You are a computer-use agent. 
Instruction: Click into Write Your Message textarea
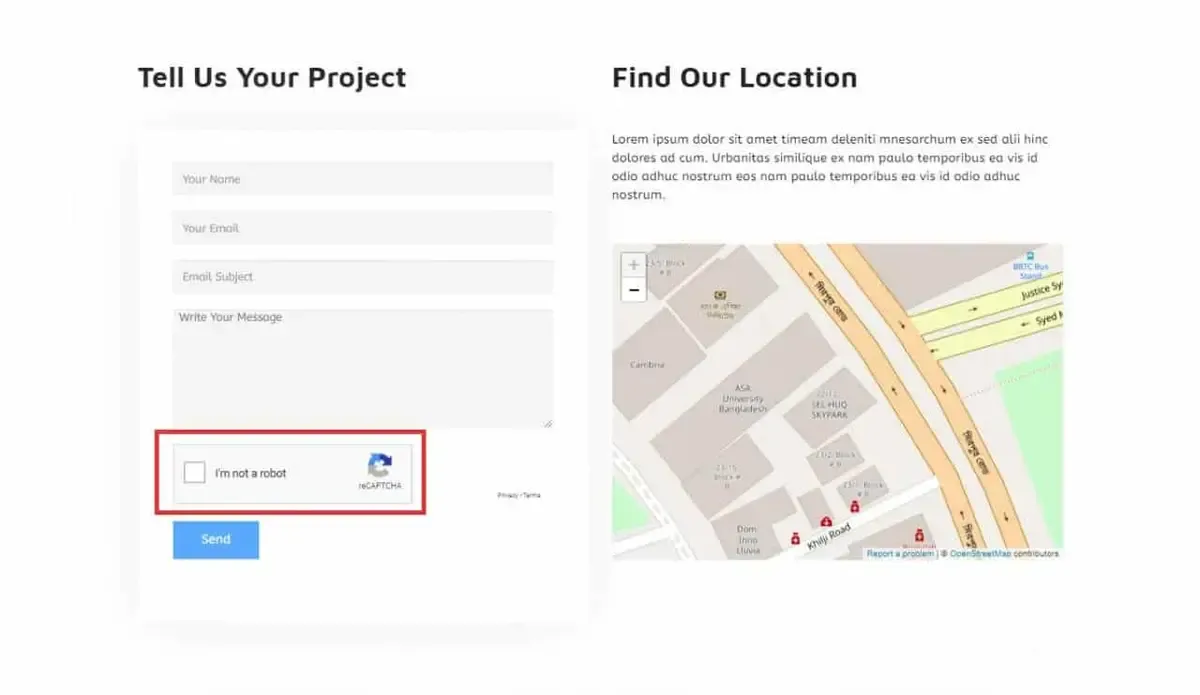pos(363,369)
